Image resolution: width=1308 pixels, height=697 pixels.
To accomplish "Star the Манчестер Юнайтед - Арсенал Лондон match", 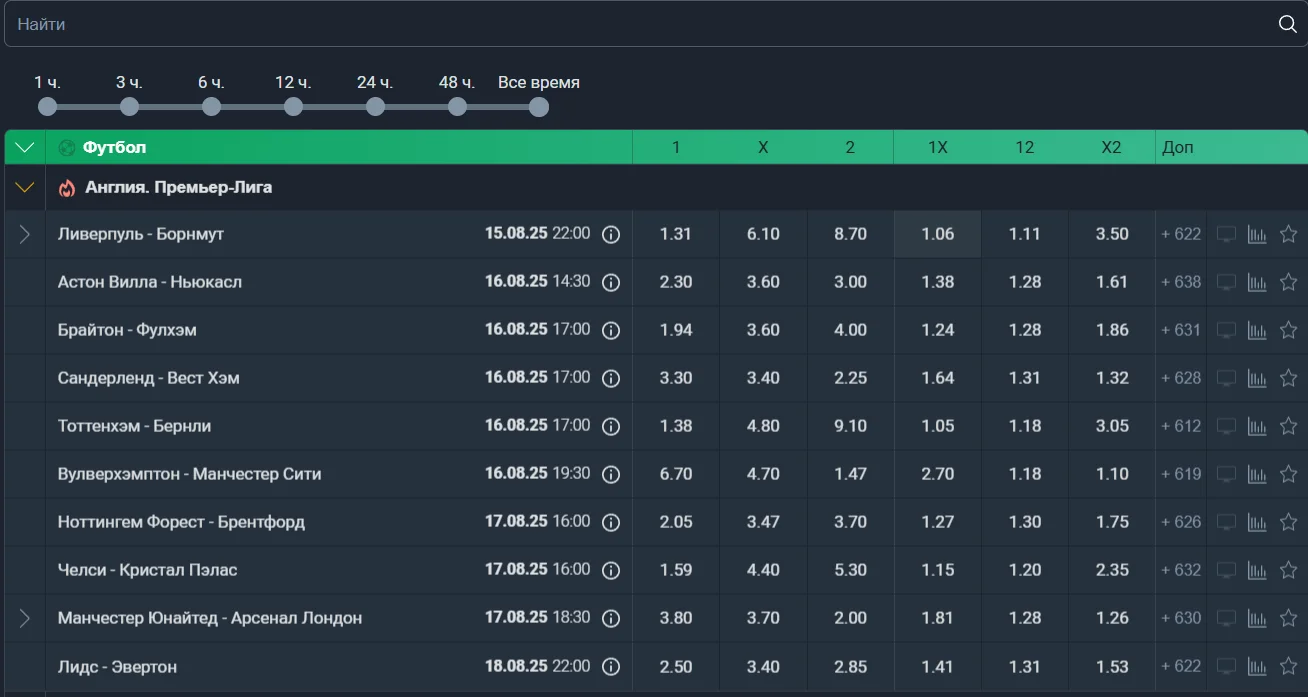I will [x=1288, y=618].
